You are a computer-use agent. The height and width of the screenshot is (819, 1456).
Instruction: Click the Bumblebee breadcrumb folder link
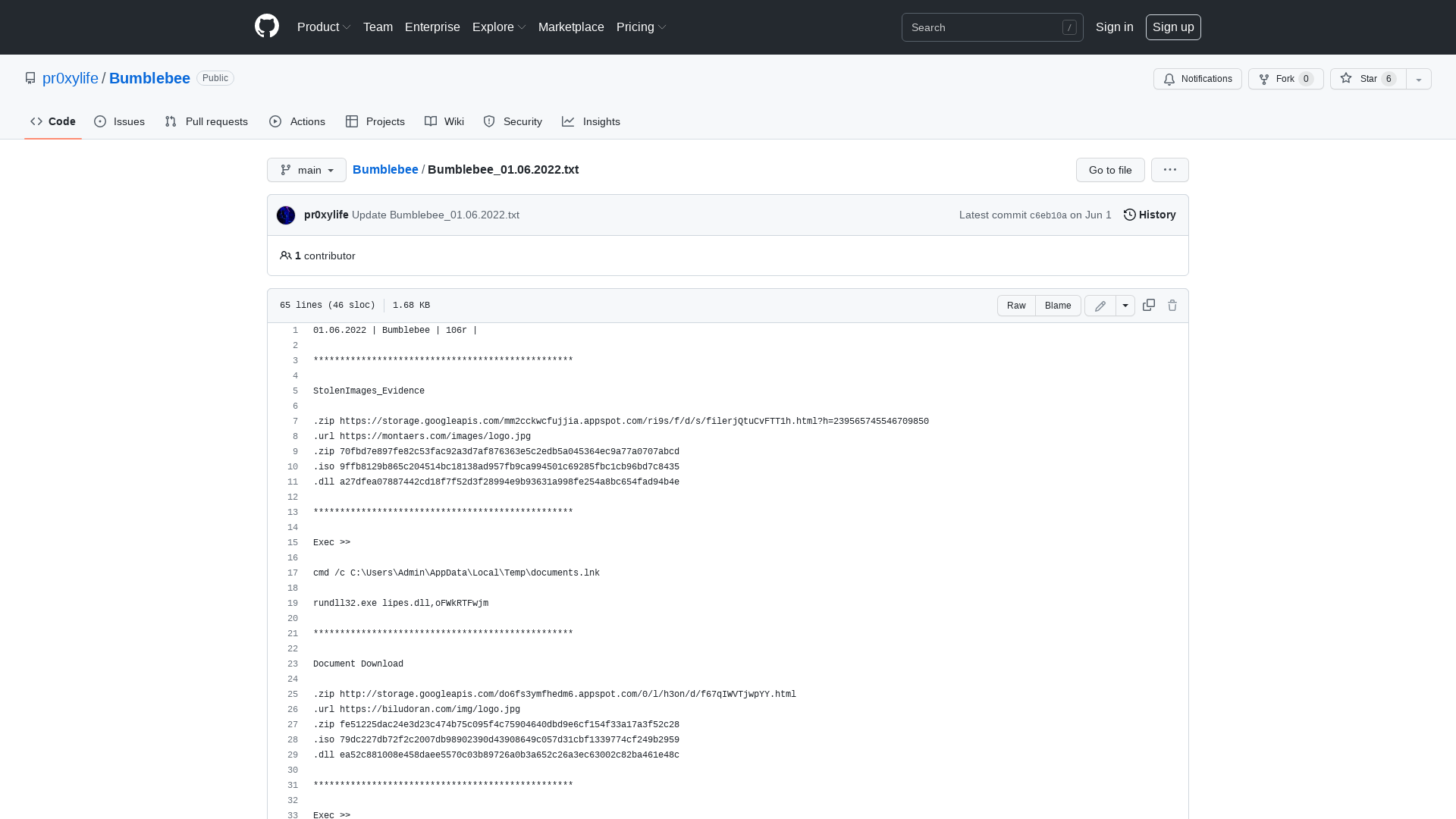coord(385,169)
